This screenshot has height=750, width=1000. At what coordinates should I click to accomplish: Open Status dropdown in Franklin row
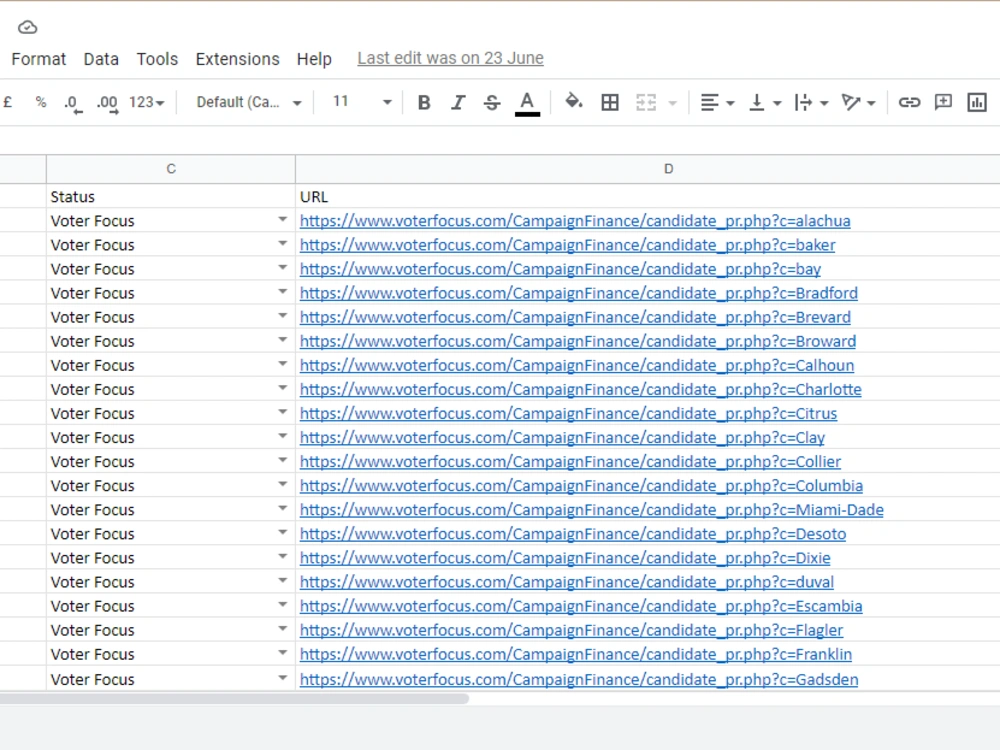[283, 652]
